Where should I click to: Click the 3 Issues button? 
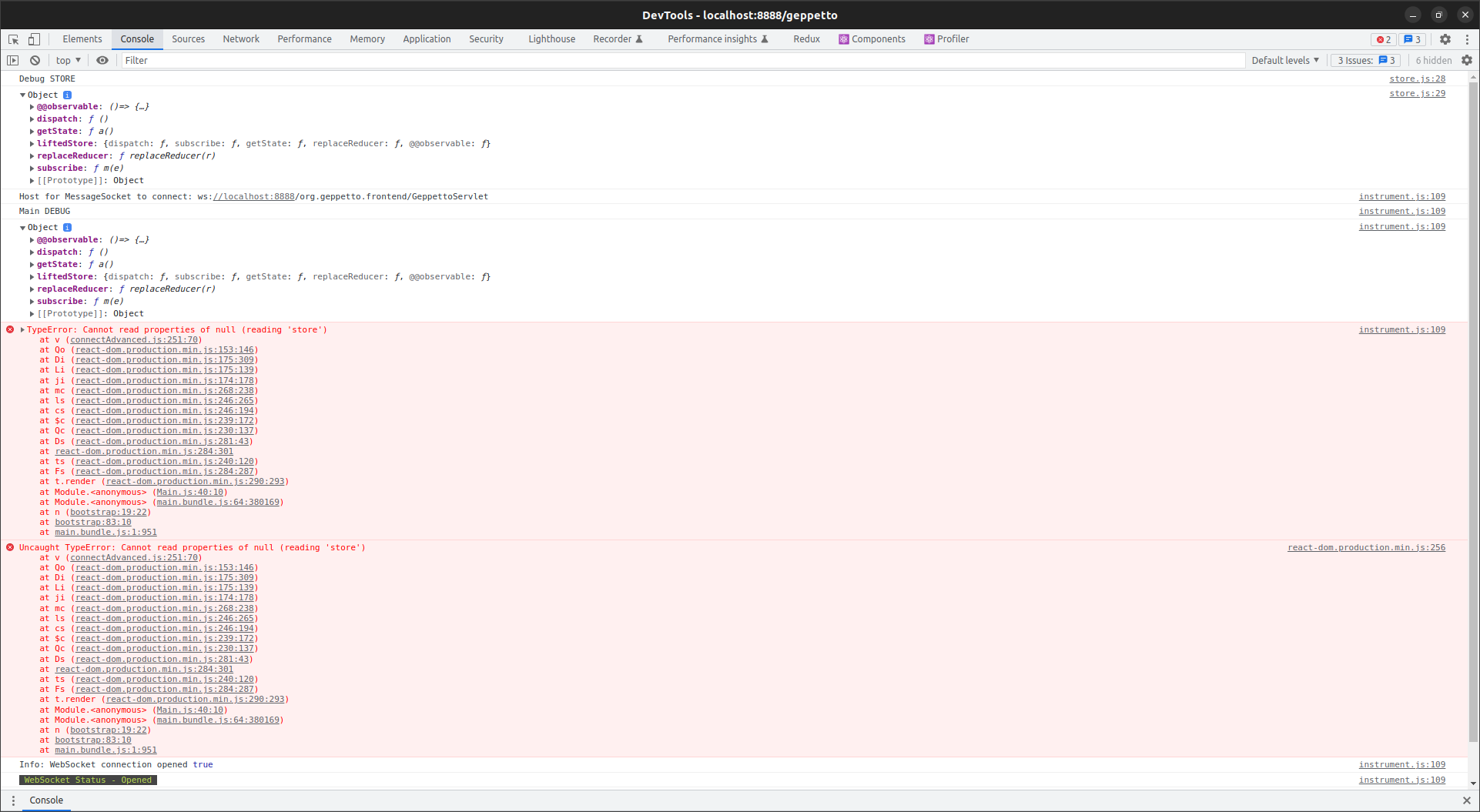(1366, 60)
